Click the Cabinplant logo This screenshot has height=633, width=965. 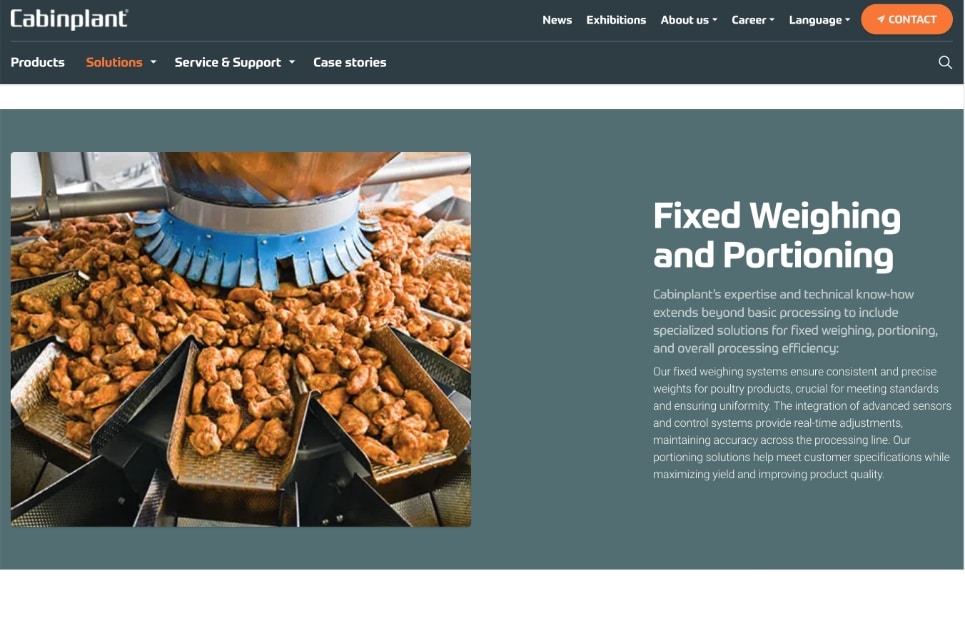click(69, 19)
